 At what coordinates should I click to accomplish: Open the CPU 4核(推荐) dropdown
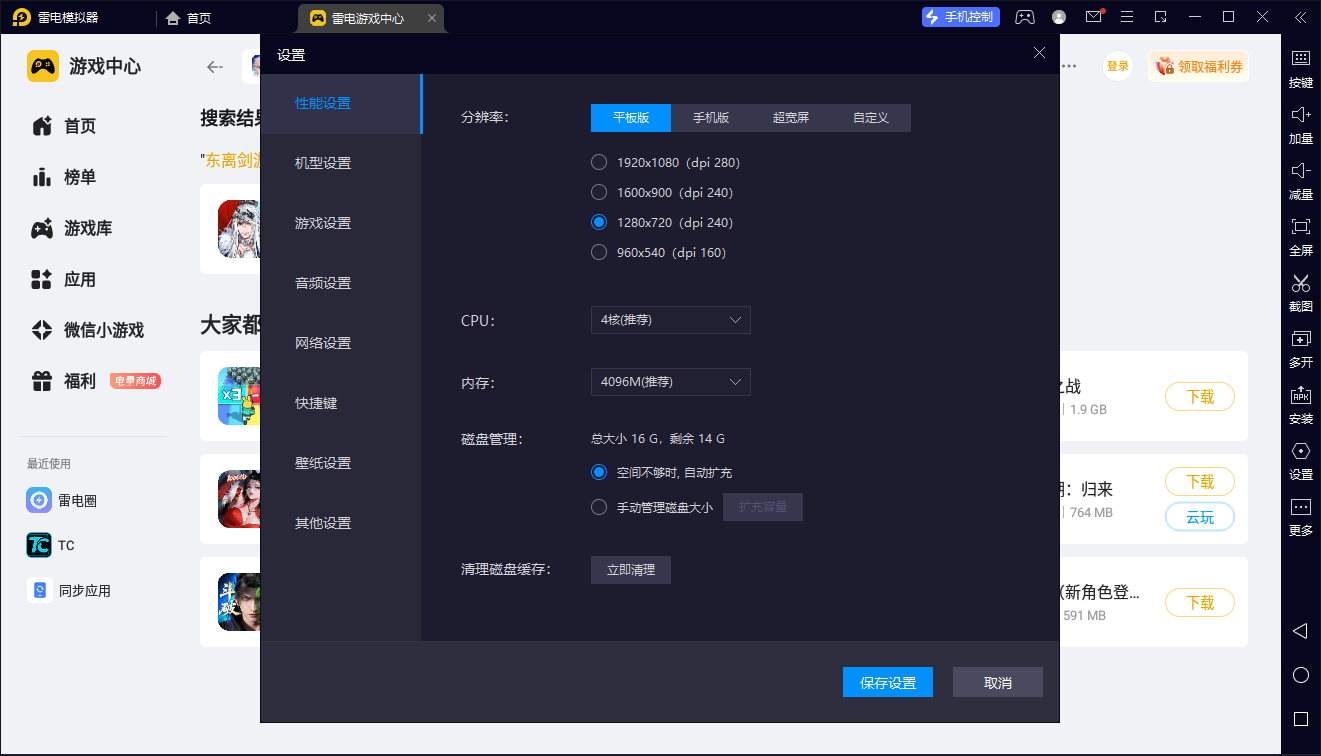coord(671,320)
